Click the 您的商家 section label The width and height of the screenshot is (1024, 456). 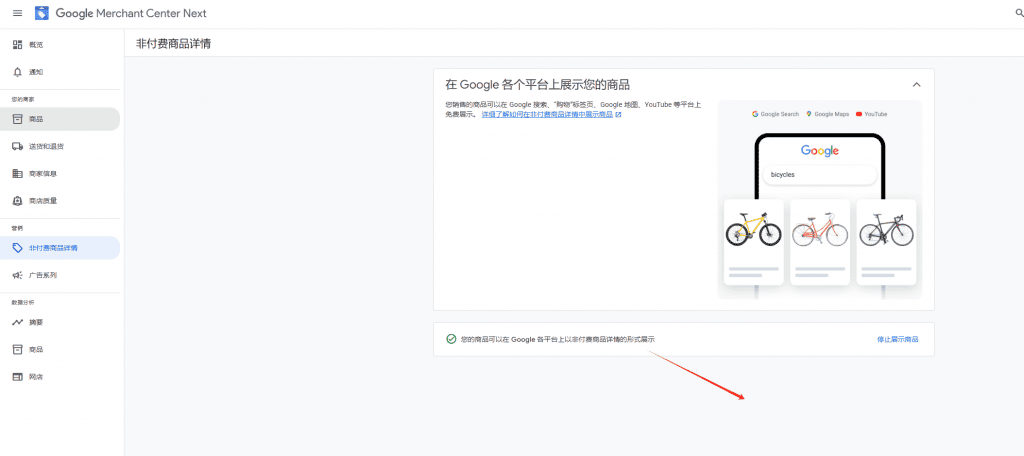(22, 99)
